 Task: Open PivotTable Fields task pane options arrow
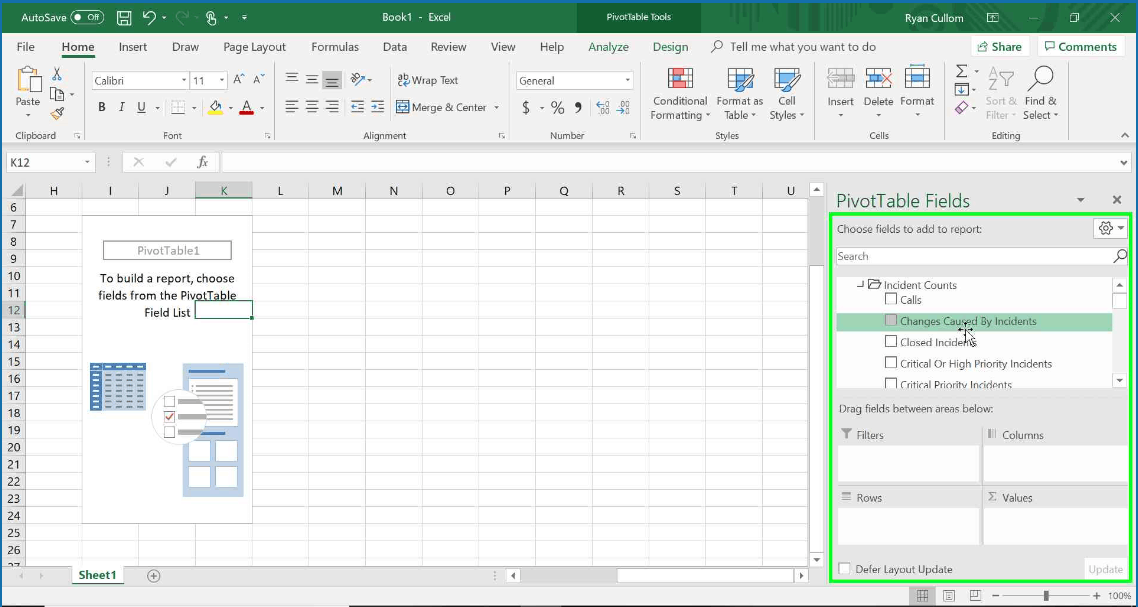coord(1081,200)
